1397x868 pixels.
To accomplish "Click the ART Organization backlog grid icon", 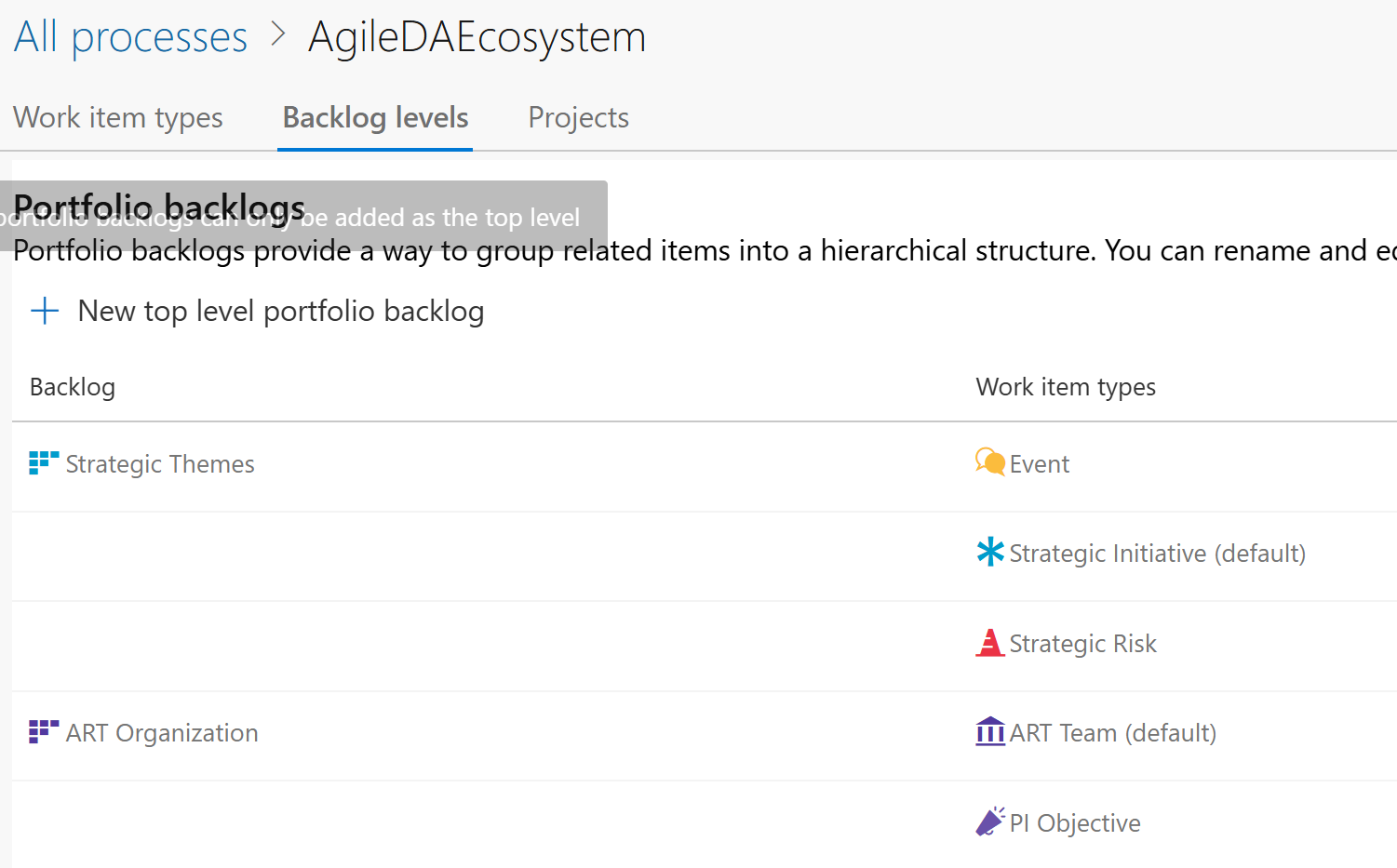I will (44, 731).
